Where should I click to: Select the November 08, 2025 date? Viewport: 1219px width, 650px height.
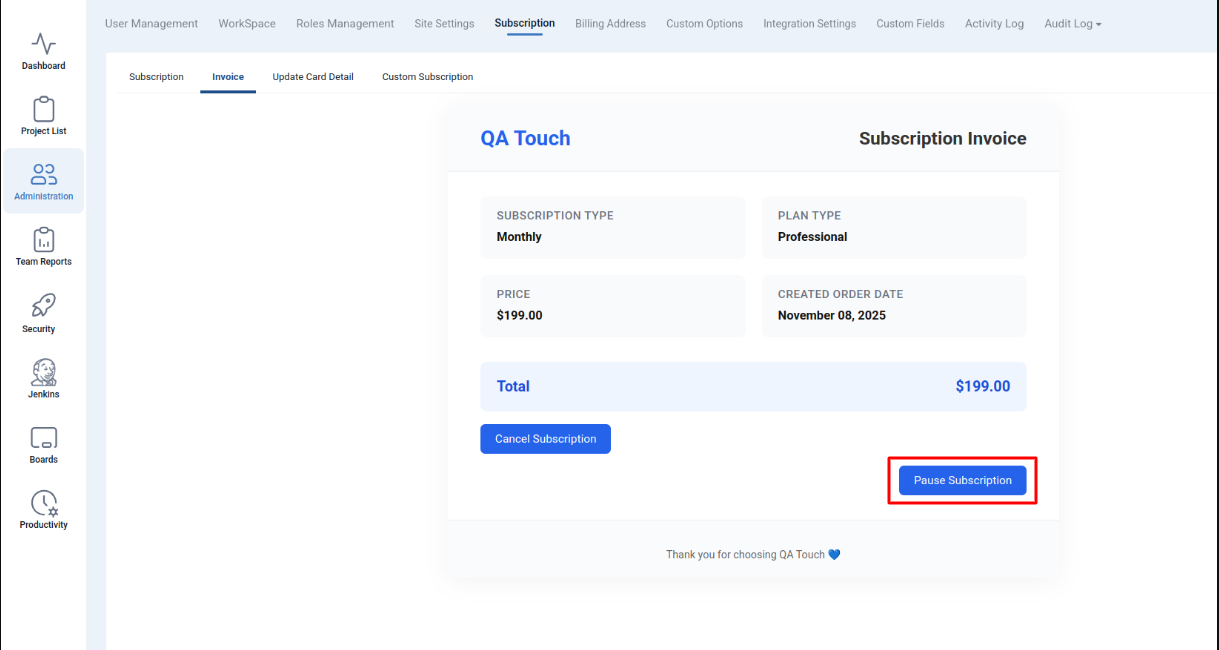pos(831,315)
